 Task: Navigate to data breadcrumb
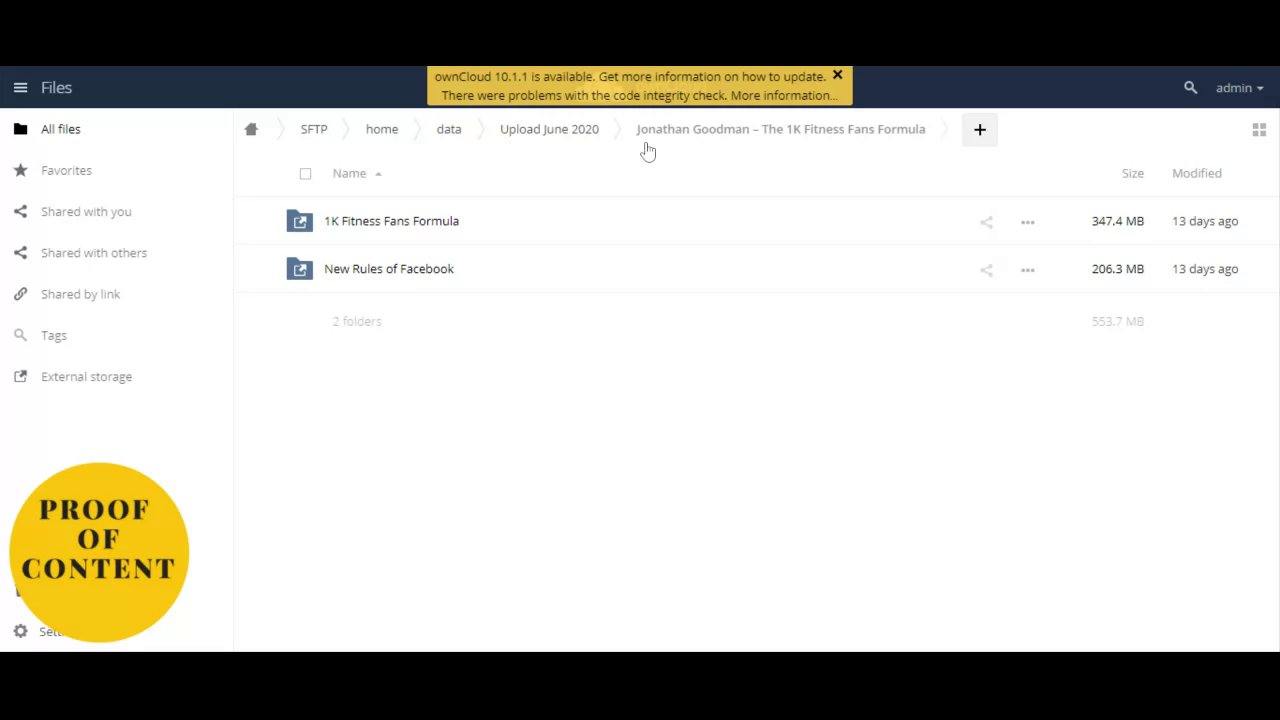point(449,129)
